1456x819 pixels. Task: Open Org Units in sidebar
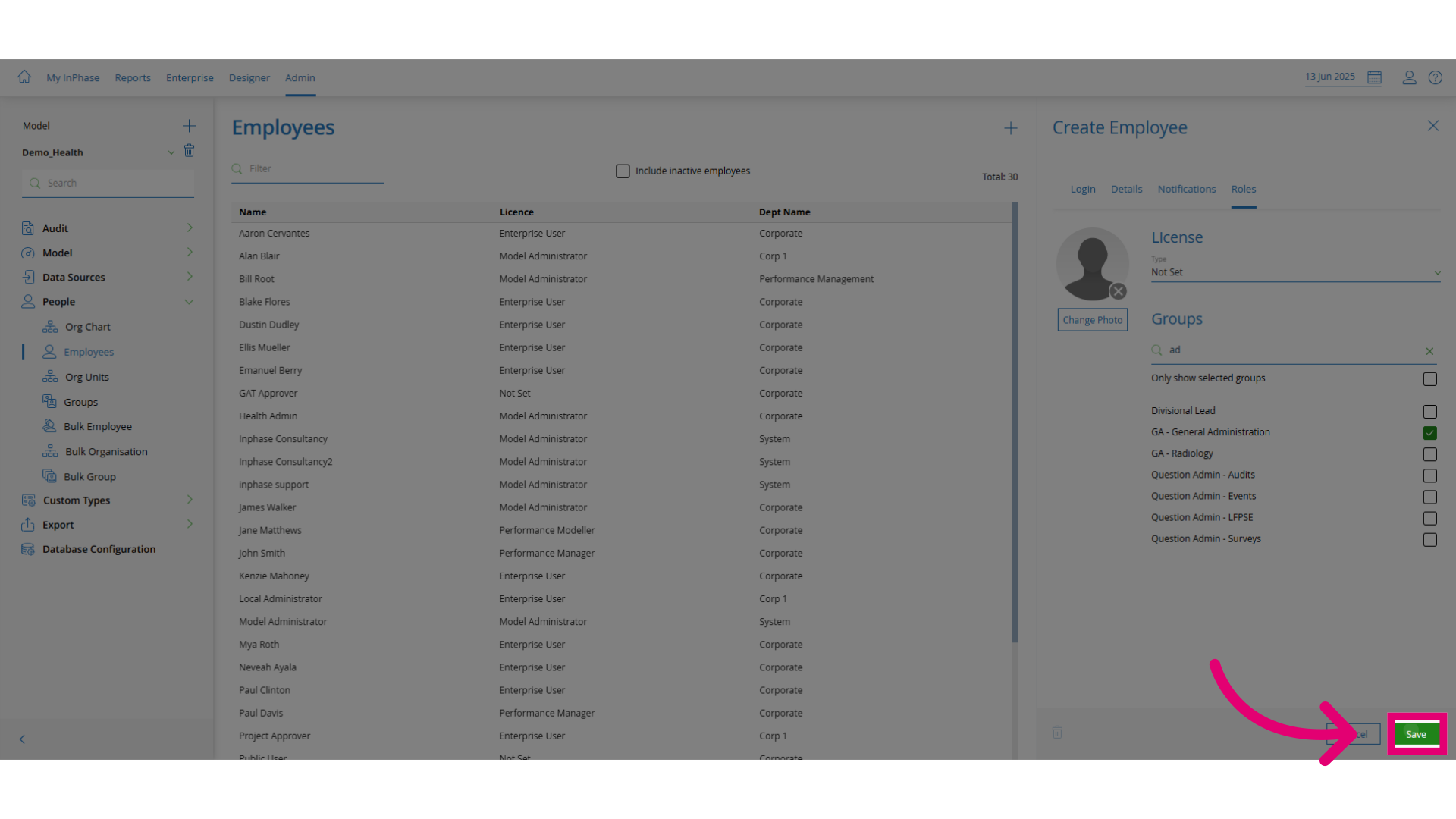click(86, 377)
